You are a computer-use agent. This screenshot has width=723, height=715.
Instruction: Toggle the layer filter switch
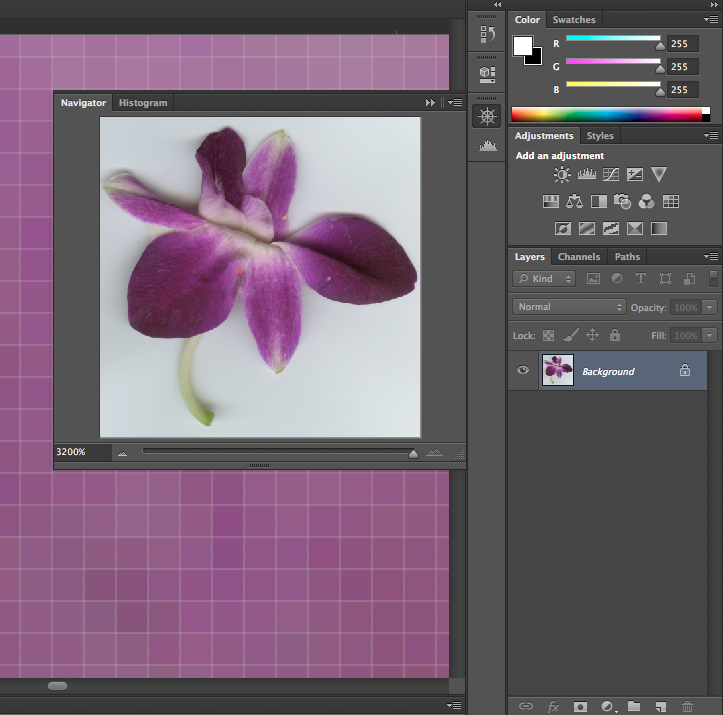click(x=713, y=279)
